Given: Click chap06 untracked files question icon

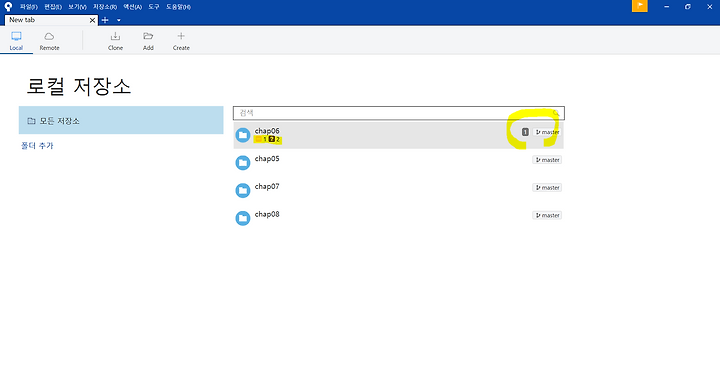Looking at the screenshot, I should (272, 139).
